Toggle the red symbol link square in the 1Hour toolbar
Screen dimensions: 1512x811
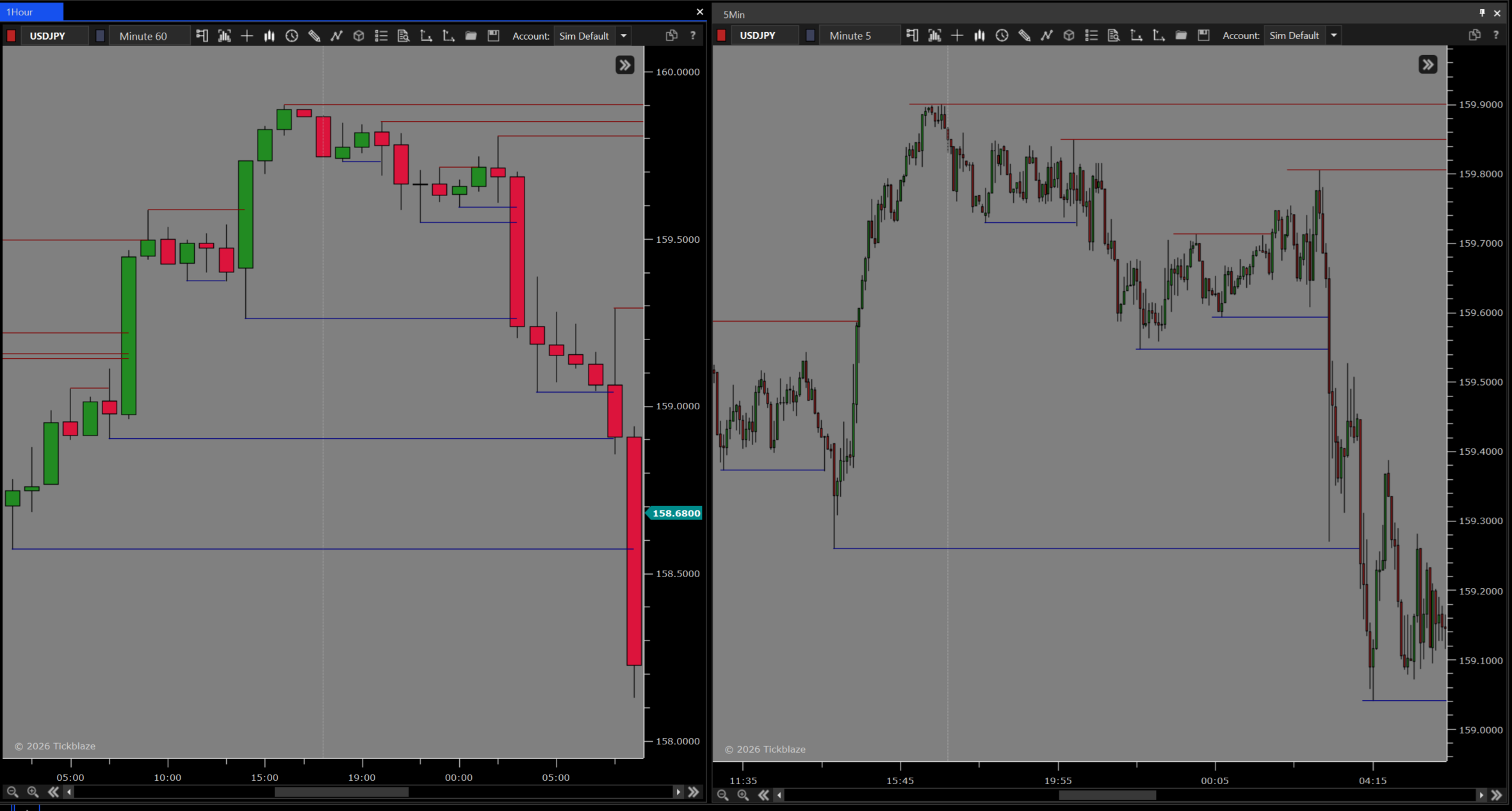point(11,36)
